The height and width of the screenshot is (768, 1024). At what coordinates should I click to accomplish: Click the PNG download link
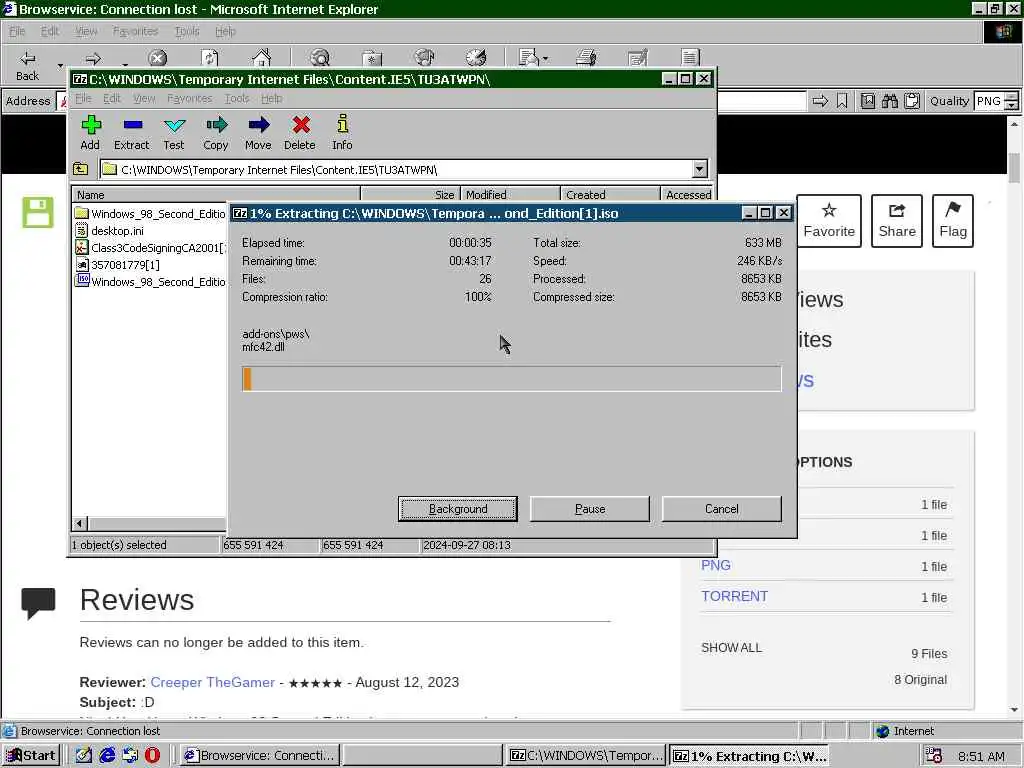tap(716, 566)
